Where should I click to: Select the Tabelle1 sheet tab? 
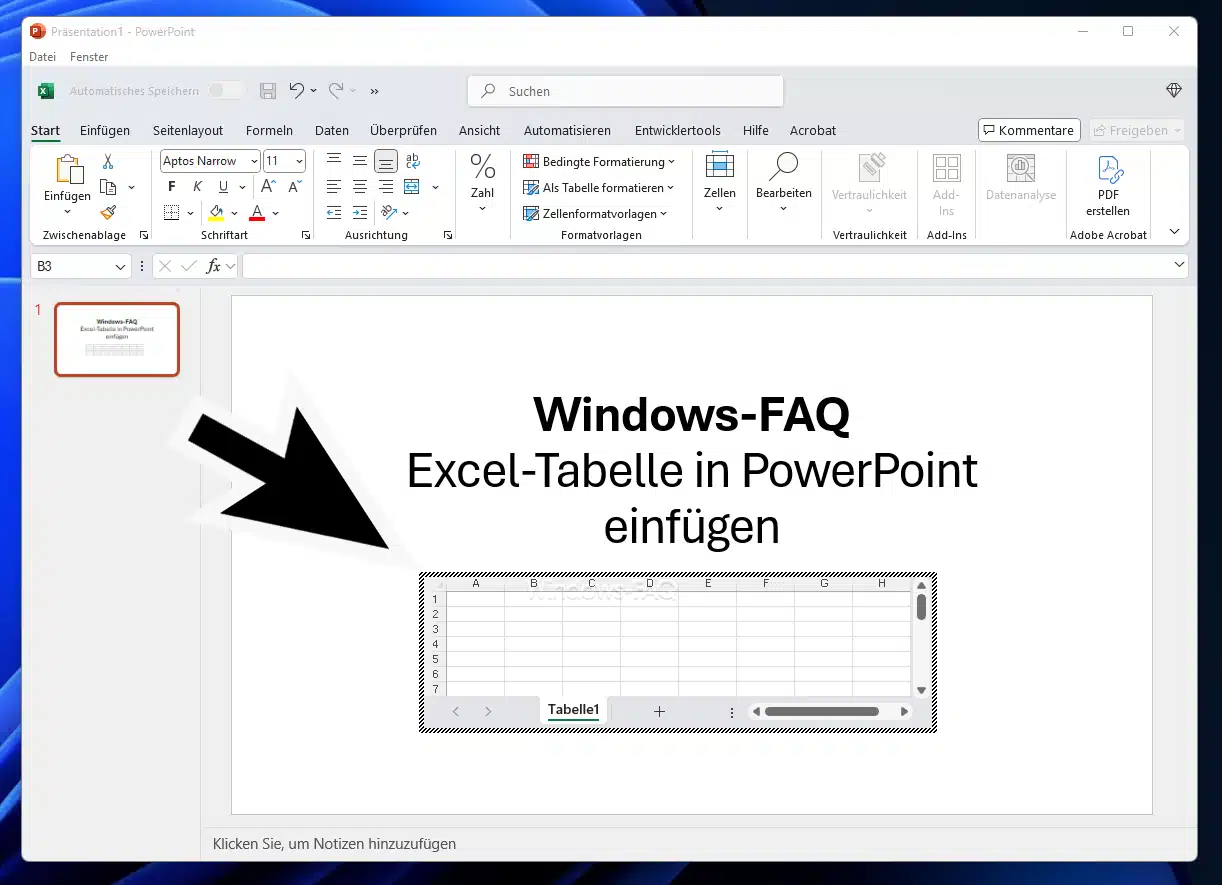click(573, 710)
